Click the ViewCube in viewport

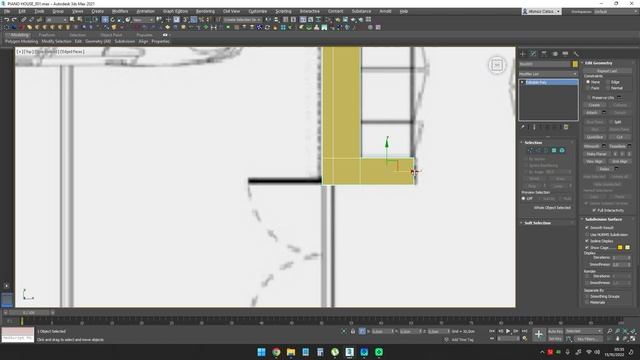(497, 65)
